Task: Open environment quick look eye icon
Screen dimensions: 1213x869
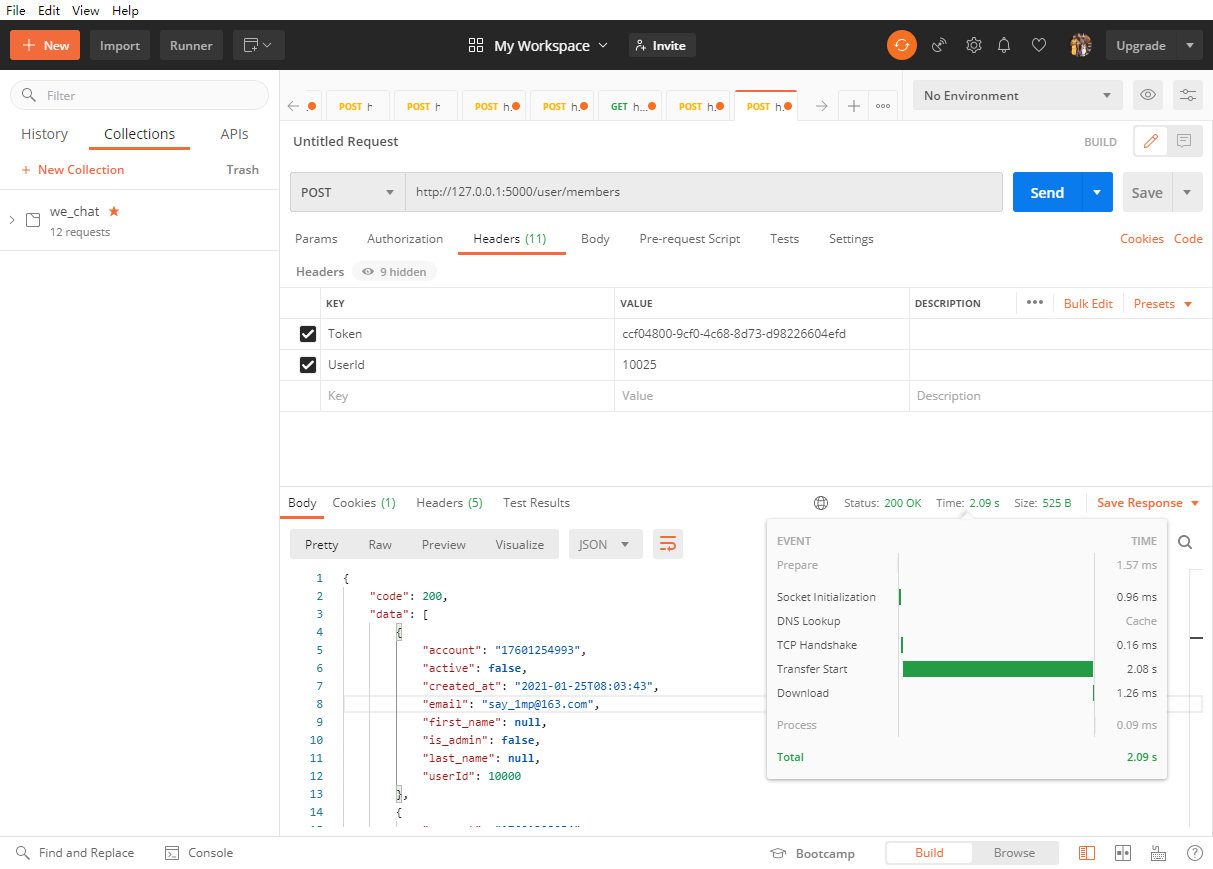Action: click(x=1148, y=95)
